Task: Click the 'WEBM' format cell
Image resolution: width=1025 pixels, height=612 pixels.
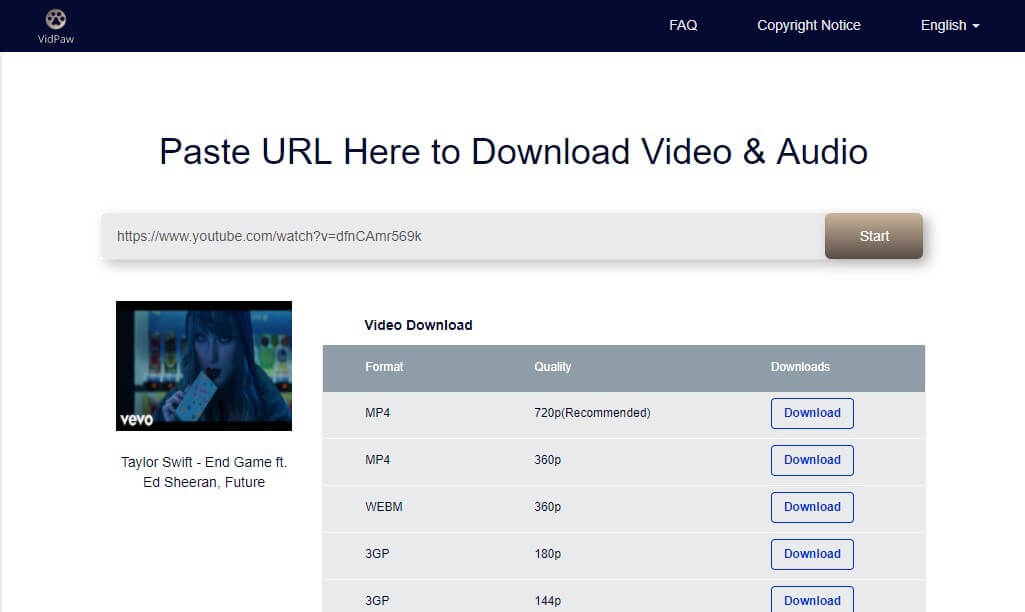Action: (384, 507)
